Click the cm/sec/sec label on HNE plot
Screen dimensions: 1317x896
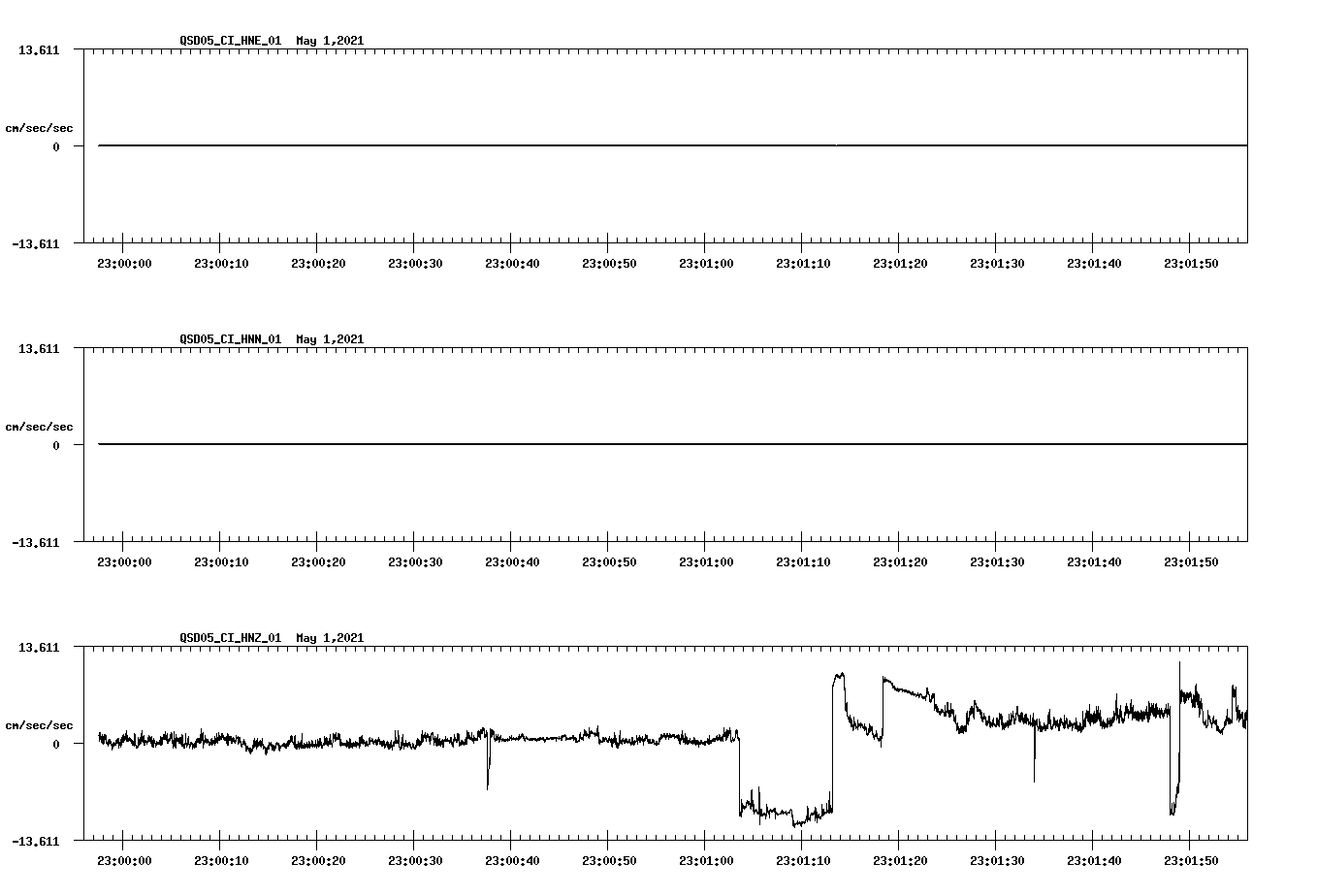40,127
